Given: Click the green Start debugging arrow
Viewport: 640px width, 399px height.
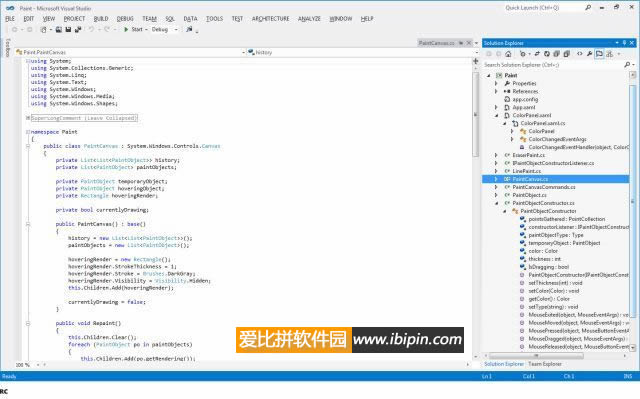Looking at the screenshot, I should click(126, 29).
